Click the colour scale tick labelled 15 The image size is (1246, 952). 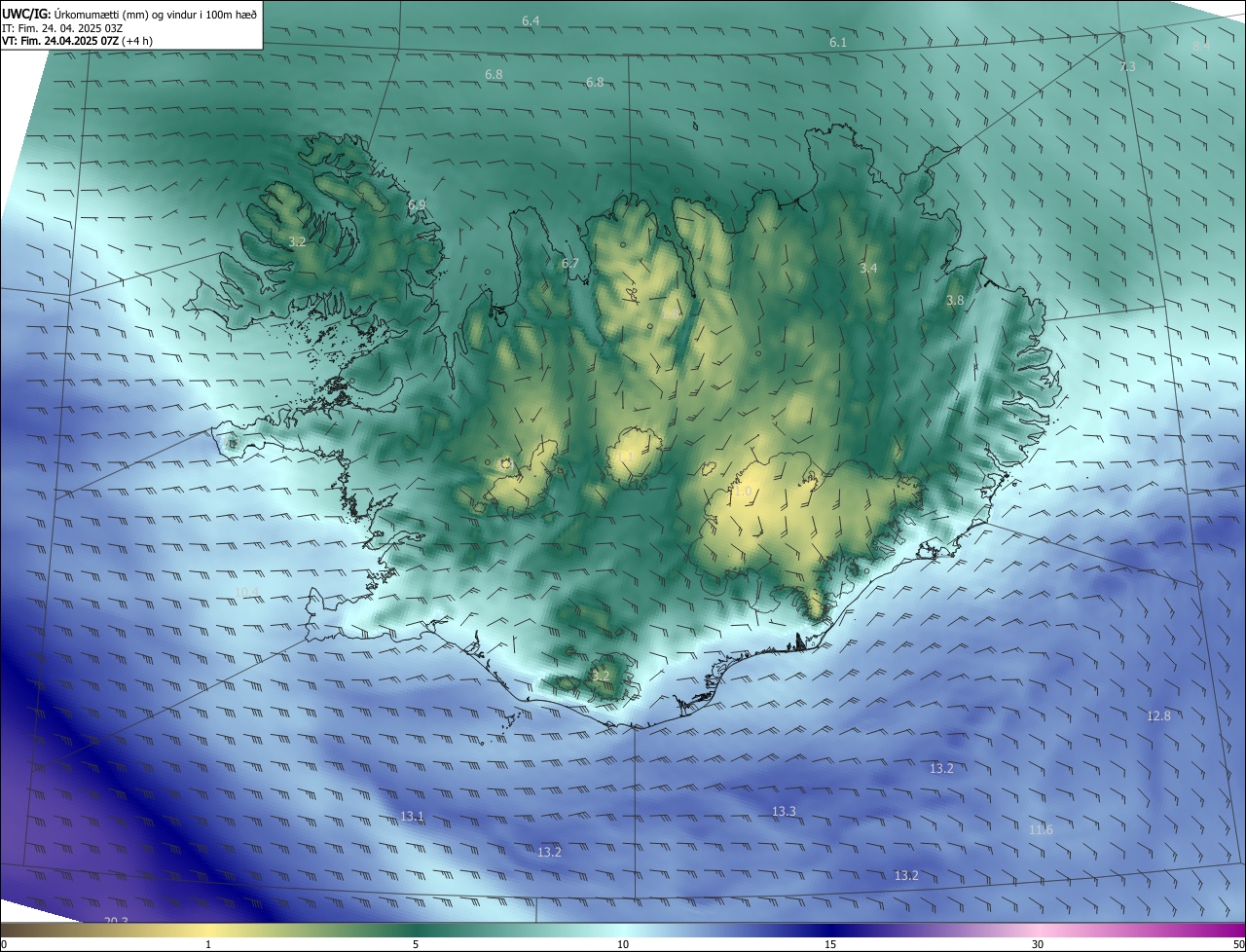(830, 944)
